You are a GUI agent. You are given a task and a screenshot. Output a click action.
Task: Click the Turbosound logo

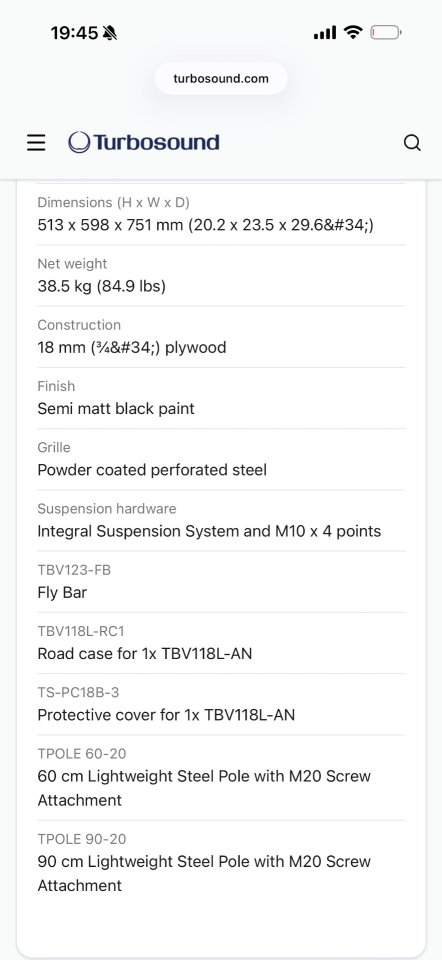(144, 142)
